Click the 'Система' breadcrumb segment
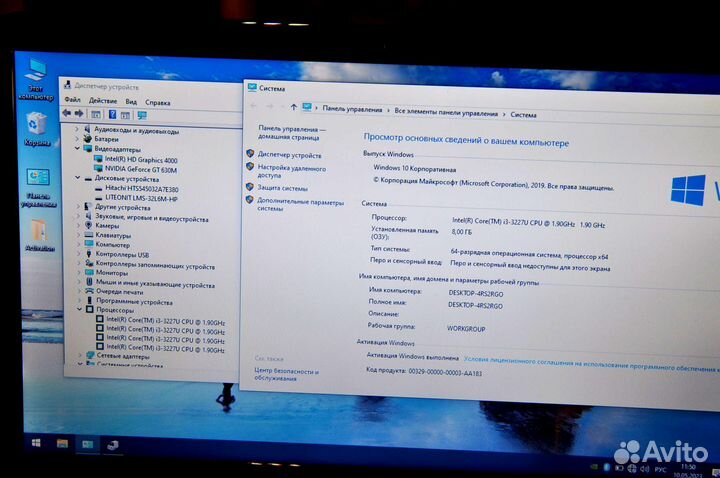This screenshot has width=720, height=478. [x=523, y=115]
